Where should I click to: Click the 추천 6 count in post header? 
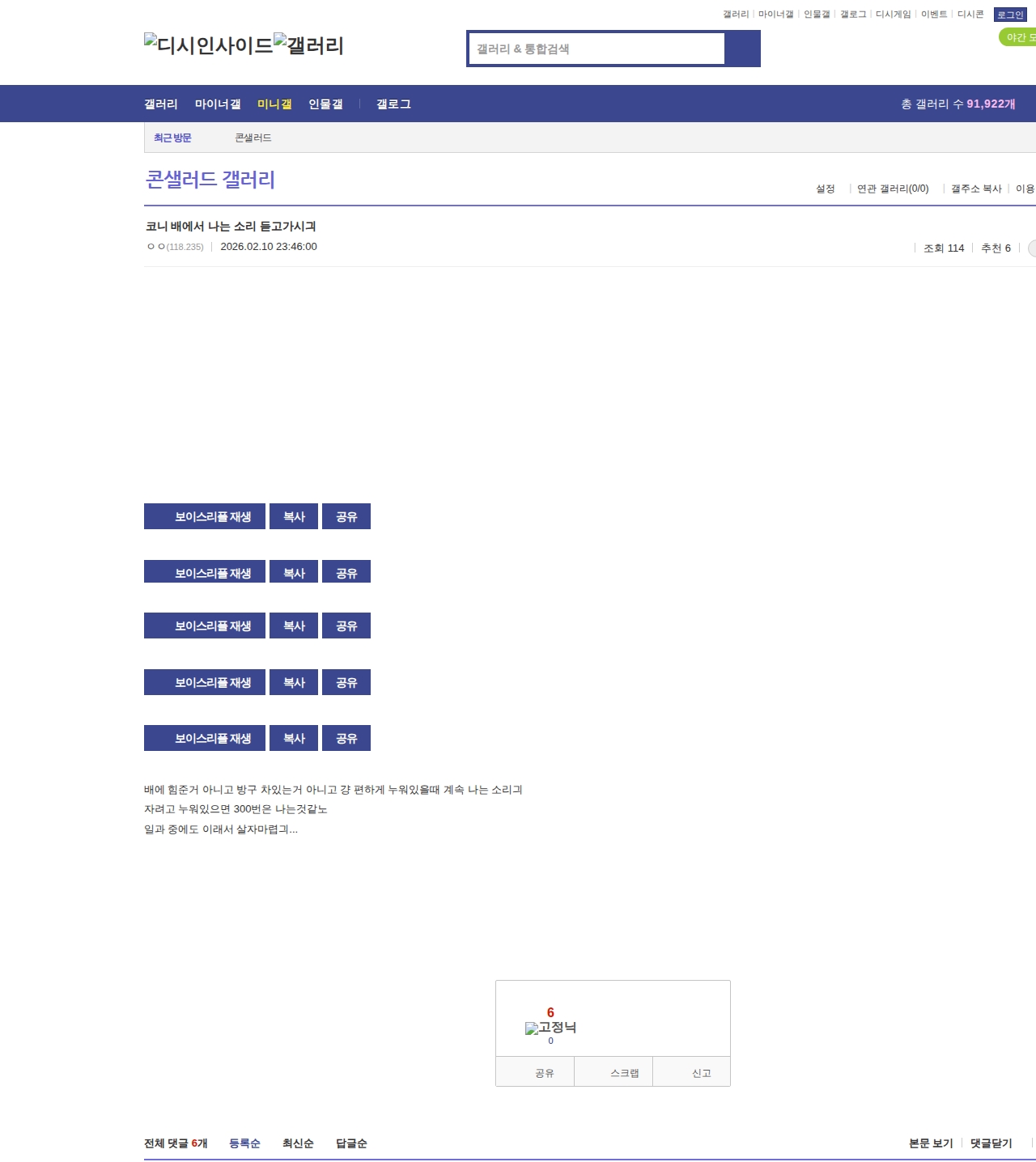pyautogui.click(x=996, y=248)
